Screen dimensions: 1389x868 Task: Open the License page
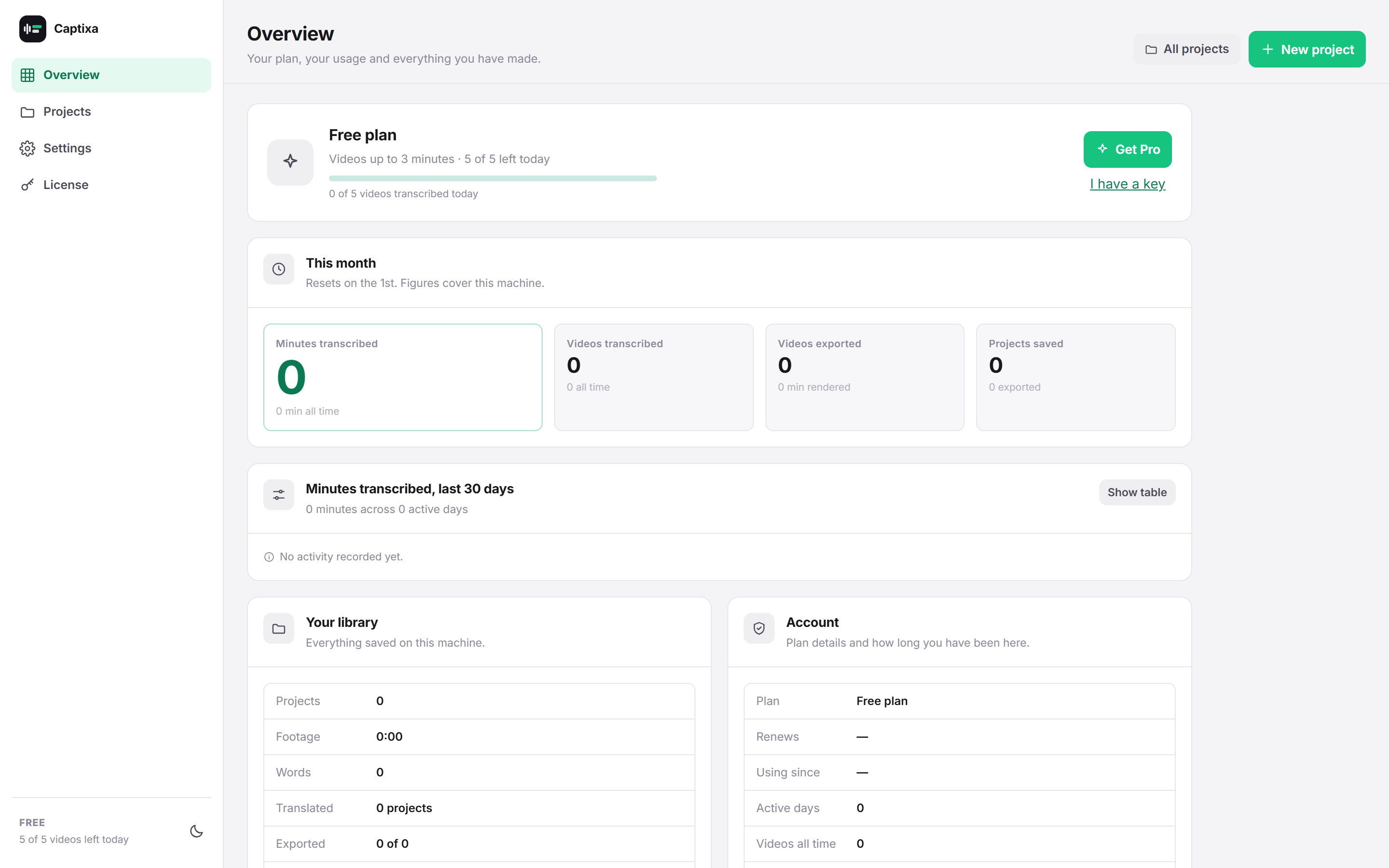click(111, 185)
